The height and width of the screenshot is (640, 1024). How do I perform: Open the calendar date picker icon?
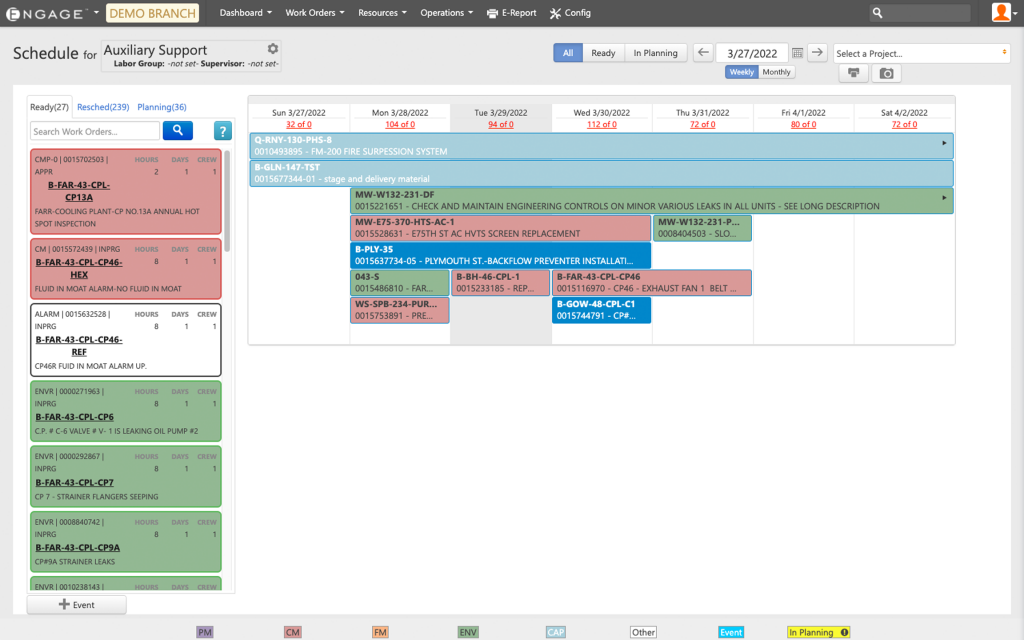coord(797,53)
